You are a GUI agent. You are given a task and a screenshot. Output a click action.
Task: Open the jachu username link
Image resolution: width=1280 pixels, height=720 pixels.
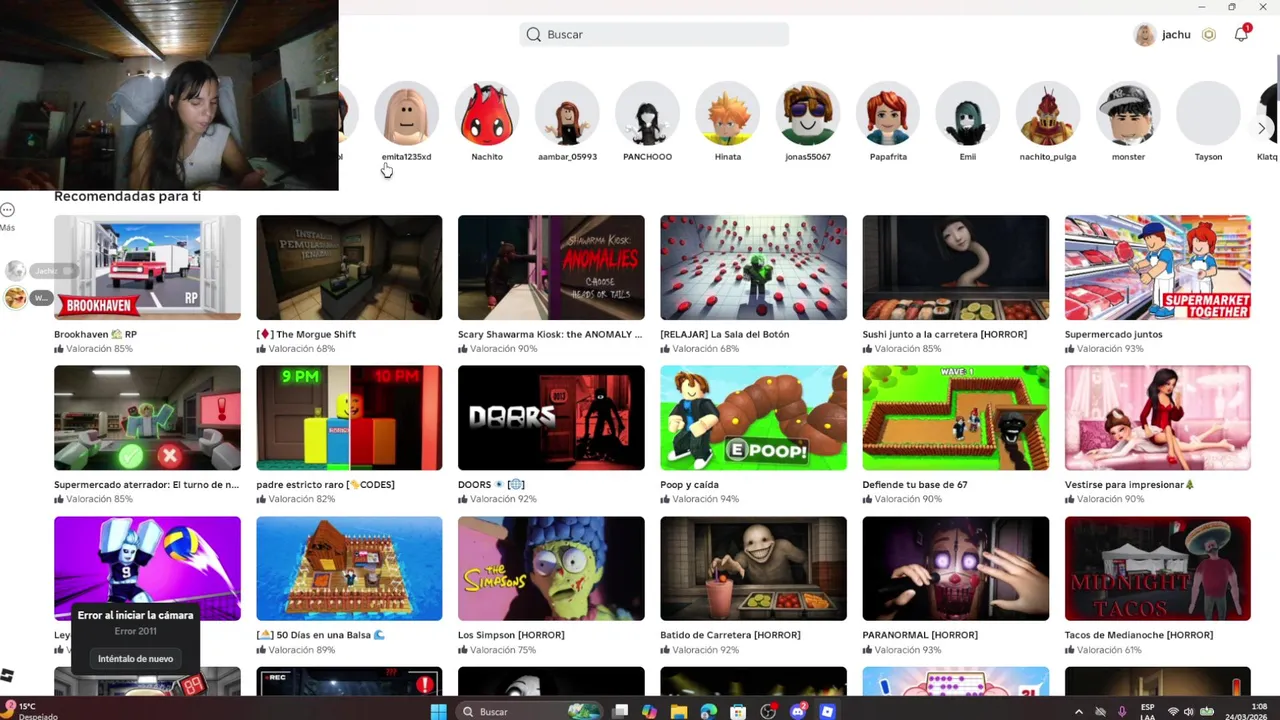pyautogui.click(x=1176, y=35)
